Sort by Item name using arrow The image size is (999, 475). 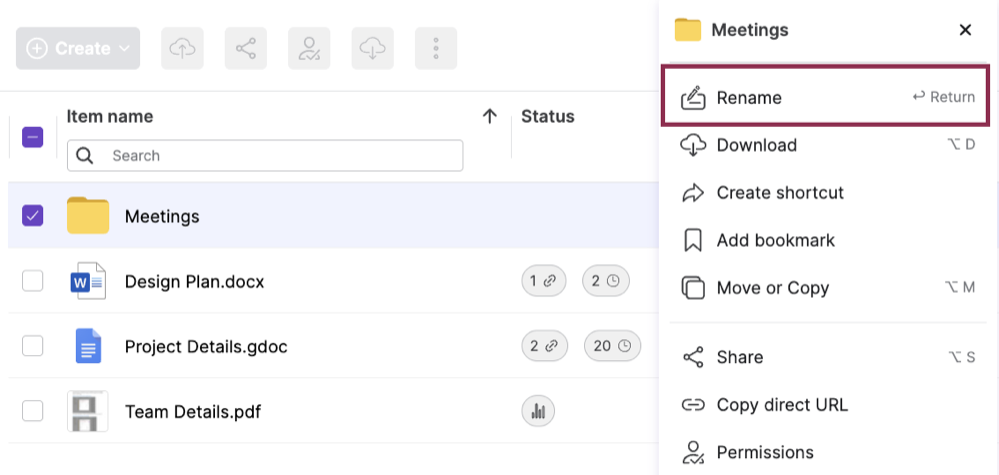click(489, 117)
